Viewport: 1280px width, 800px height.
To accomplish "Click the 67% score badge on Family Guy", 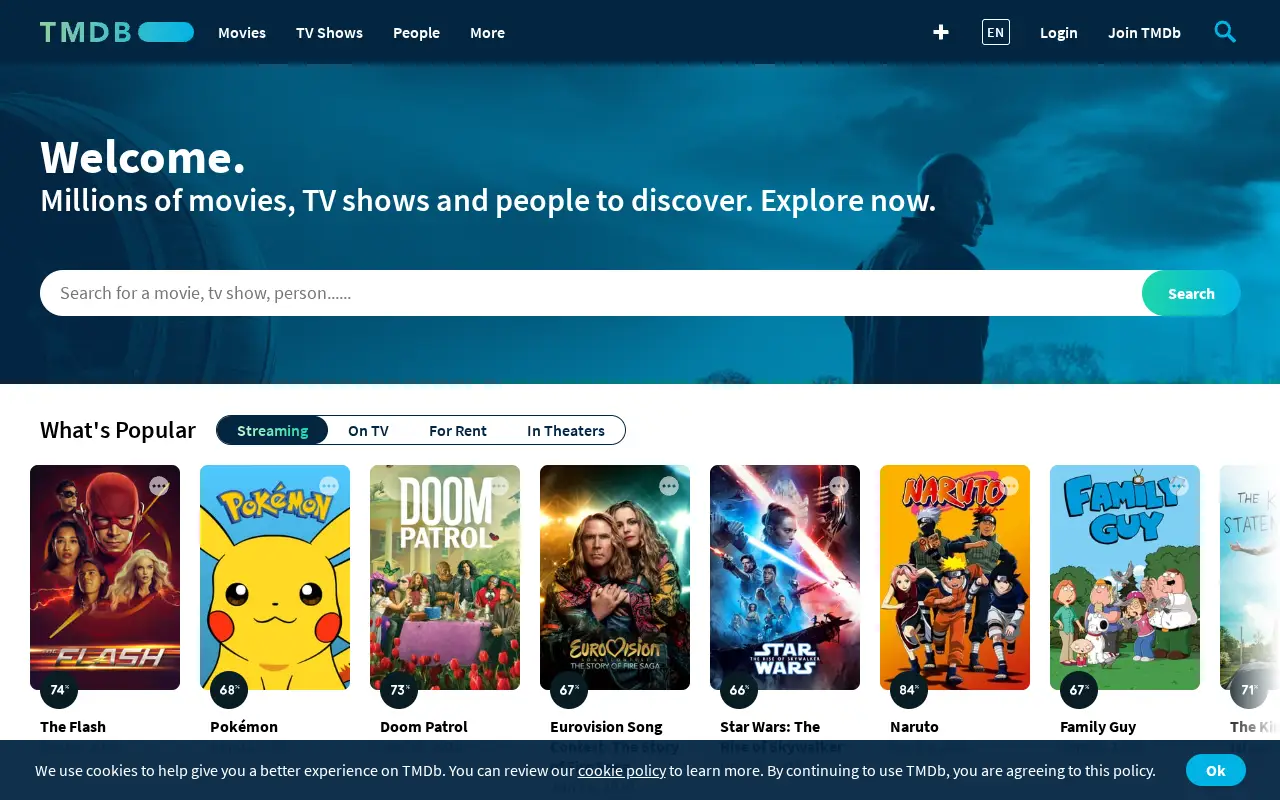I will pyautogui.click(x=1079, y=690).
